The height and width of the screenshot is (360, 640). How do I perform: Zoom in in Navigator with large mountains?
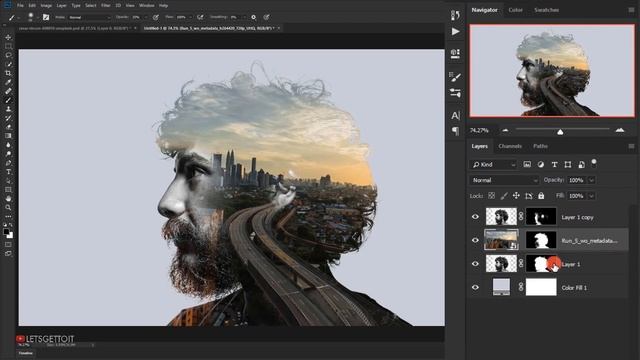[620, 130]
